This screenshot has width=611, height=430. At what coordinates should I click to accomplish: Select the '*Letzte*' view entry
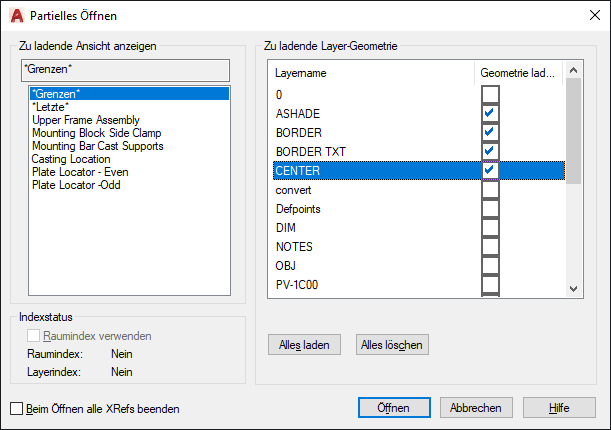(x=50, y=107)
